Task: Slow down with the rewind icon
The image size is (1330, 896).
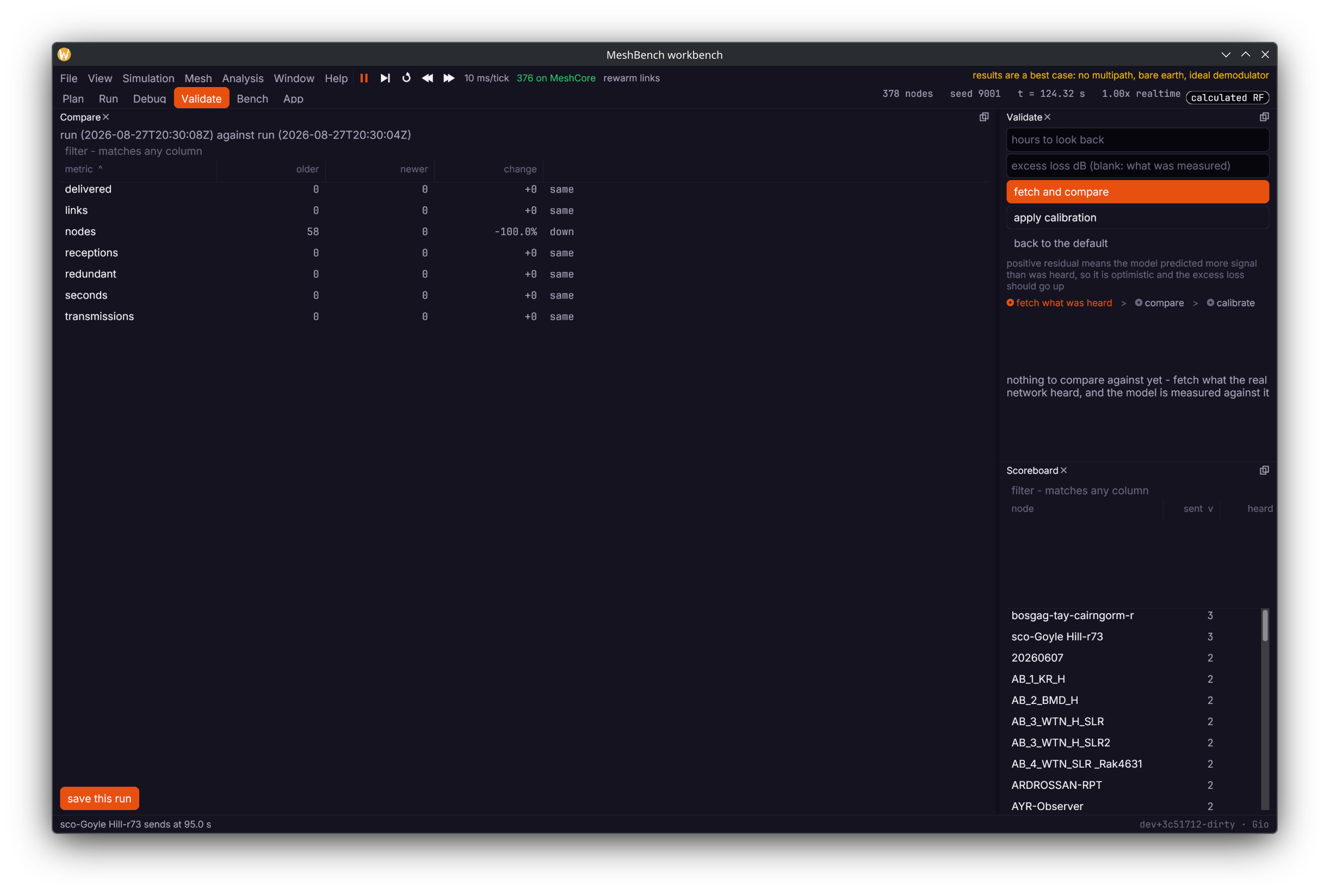Action: tap(428, 78)
